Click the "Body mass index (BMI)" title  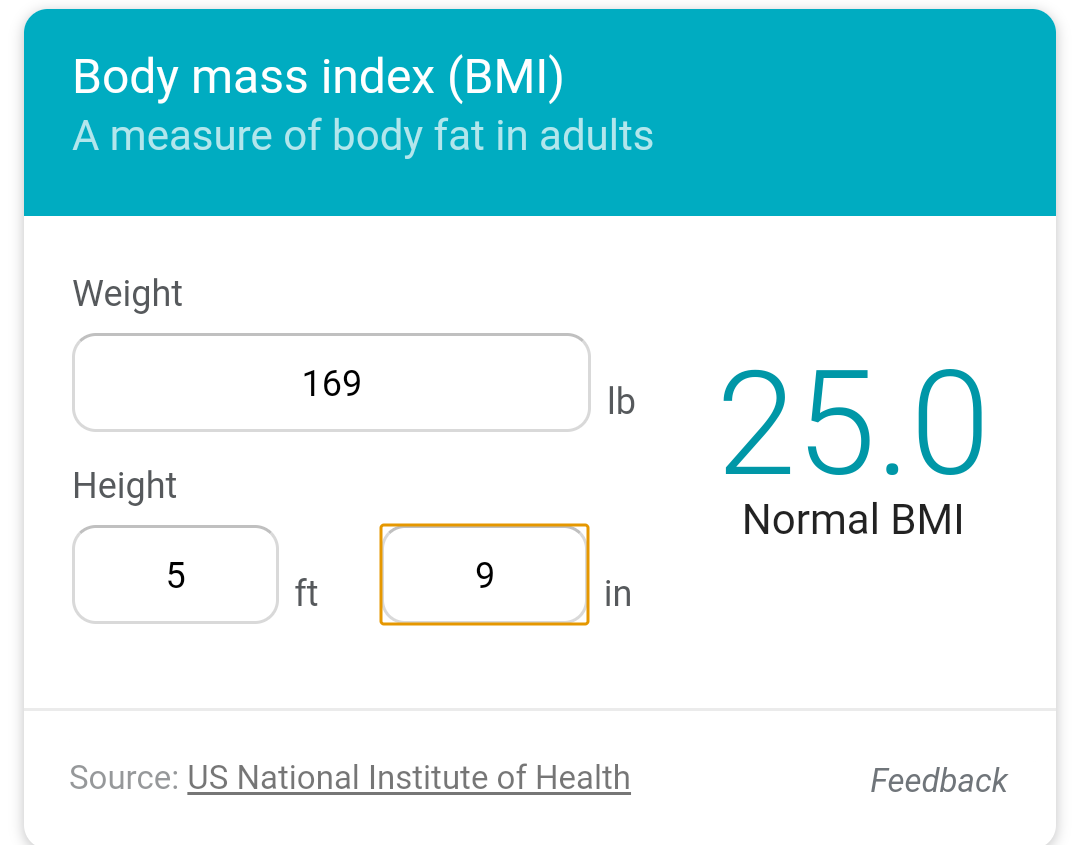[x=318, y=78]
